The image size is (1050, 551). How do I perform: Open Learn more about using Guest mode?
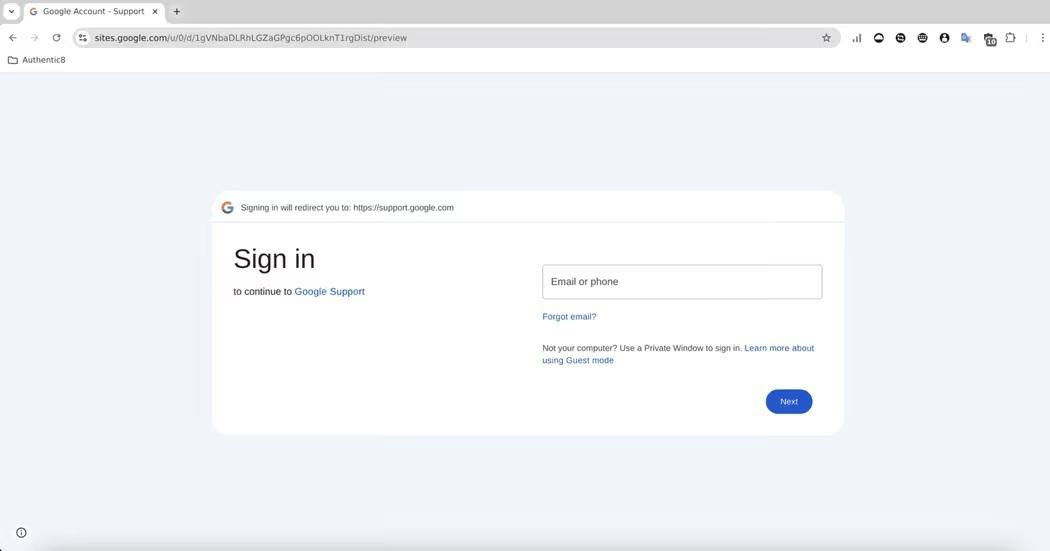678,354
